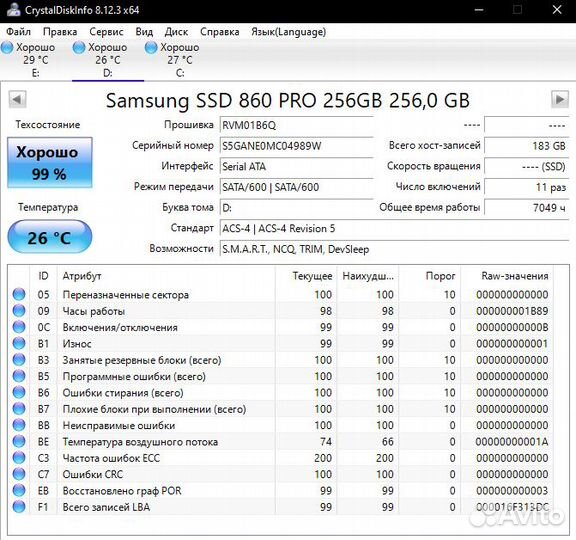Select the Всего записей LBA attribute name

tap(106, 507)
